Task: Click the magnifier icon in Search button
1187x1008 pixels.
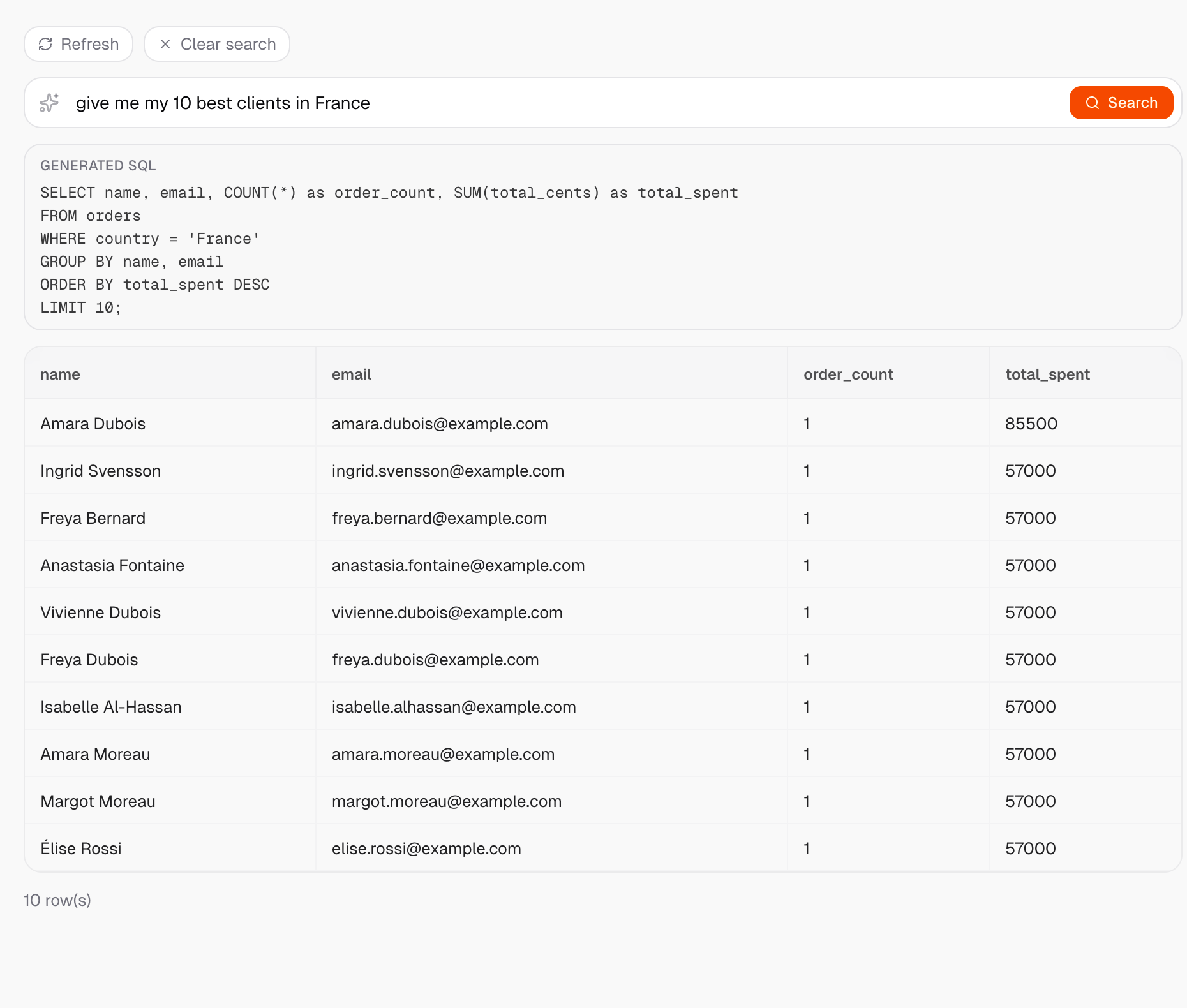Action: [1093, 103]
